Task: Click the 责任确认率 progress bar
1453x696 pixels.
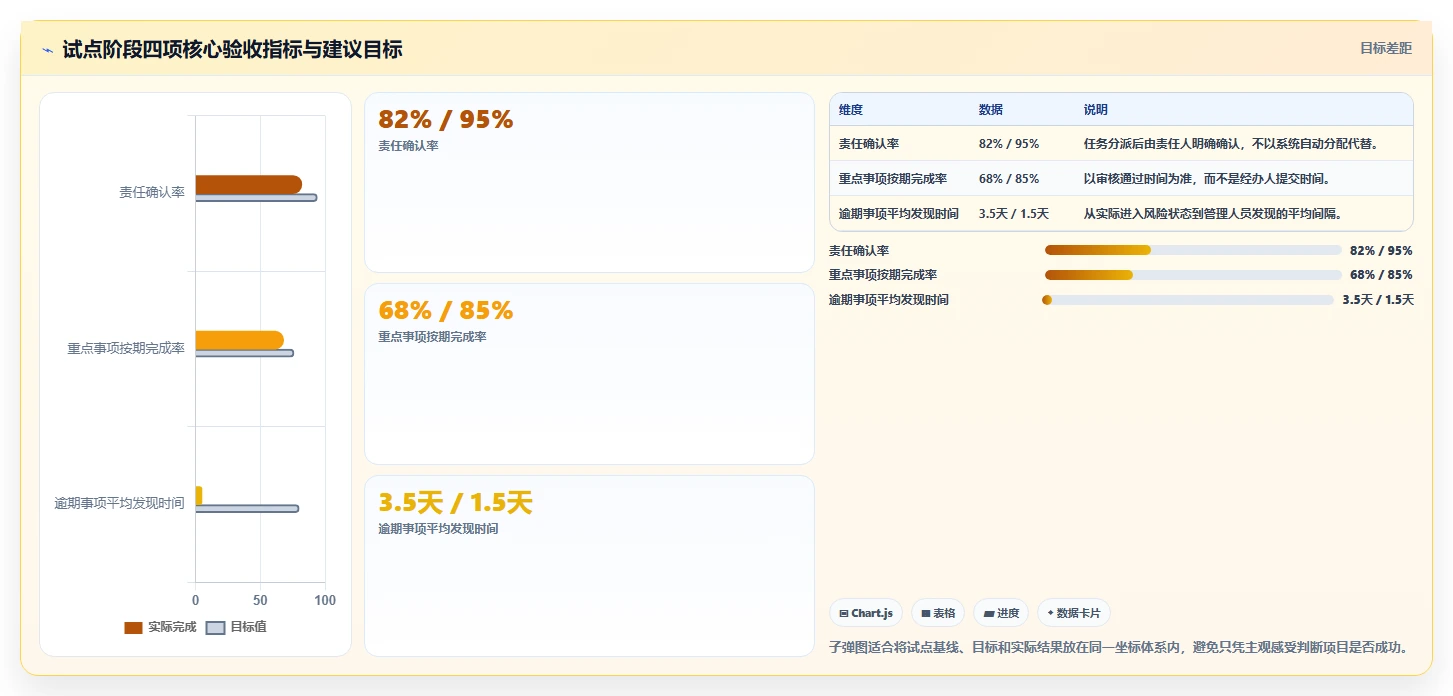Action: tap(1193, 250)
